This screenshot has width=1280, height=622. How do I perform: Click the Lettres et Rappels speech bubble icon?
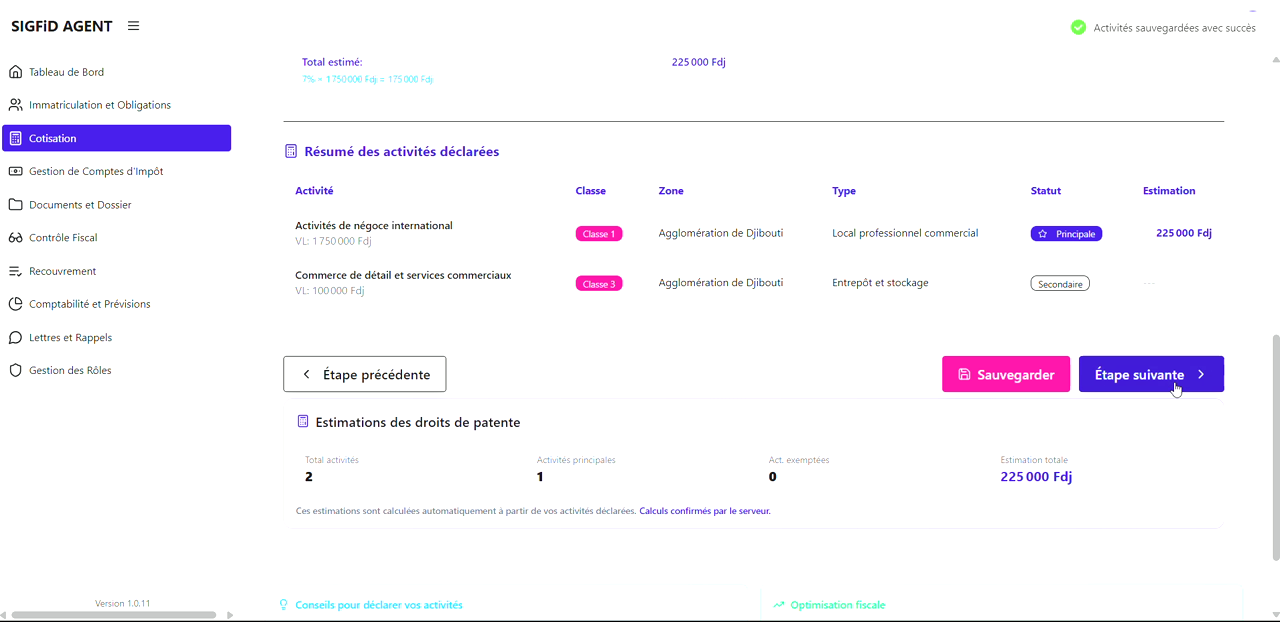(14, 337)
